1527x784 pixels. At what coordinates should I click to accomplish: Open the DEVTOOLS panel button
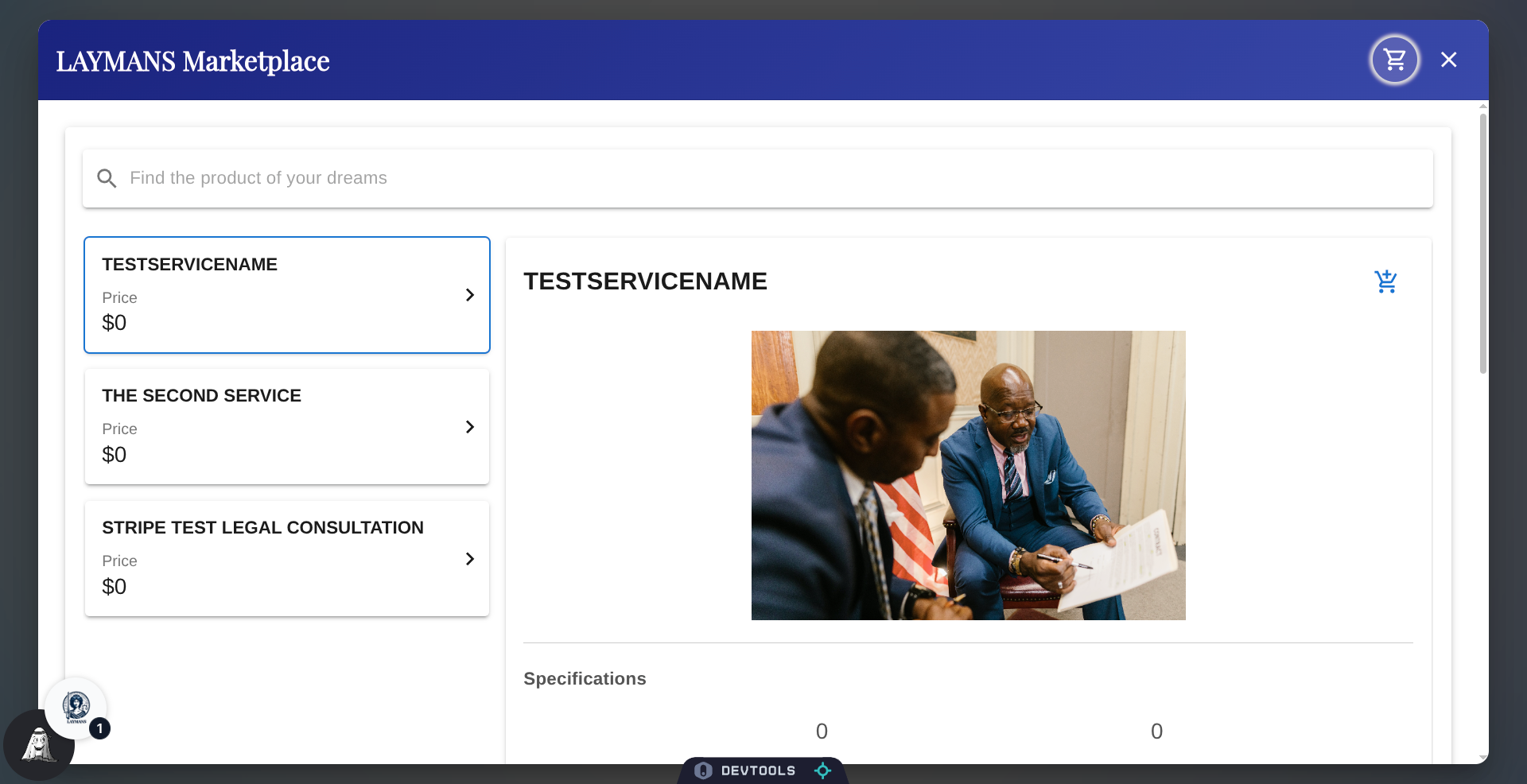pos(757,770)
